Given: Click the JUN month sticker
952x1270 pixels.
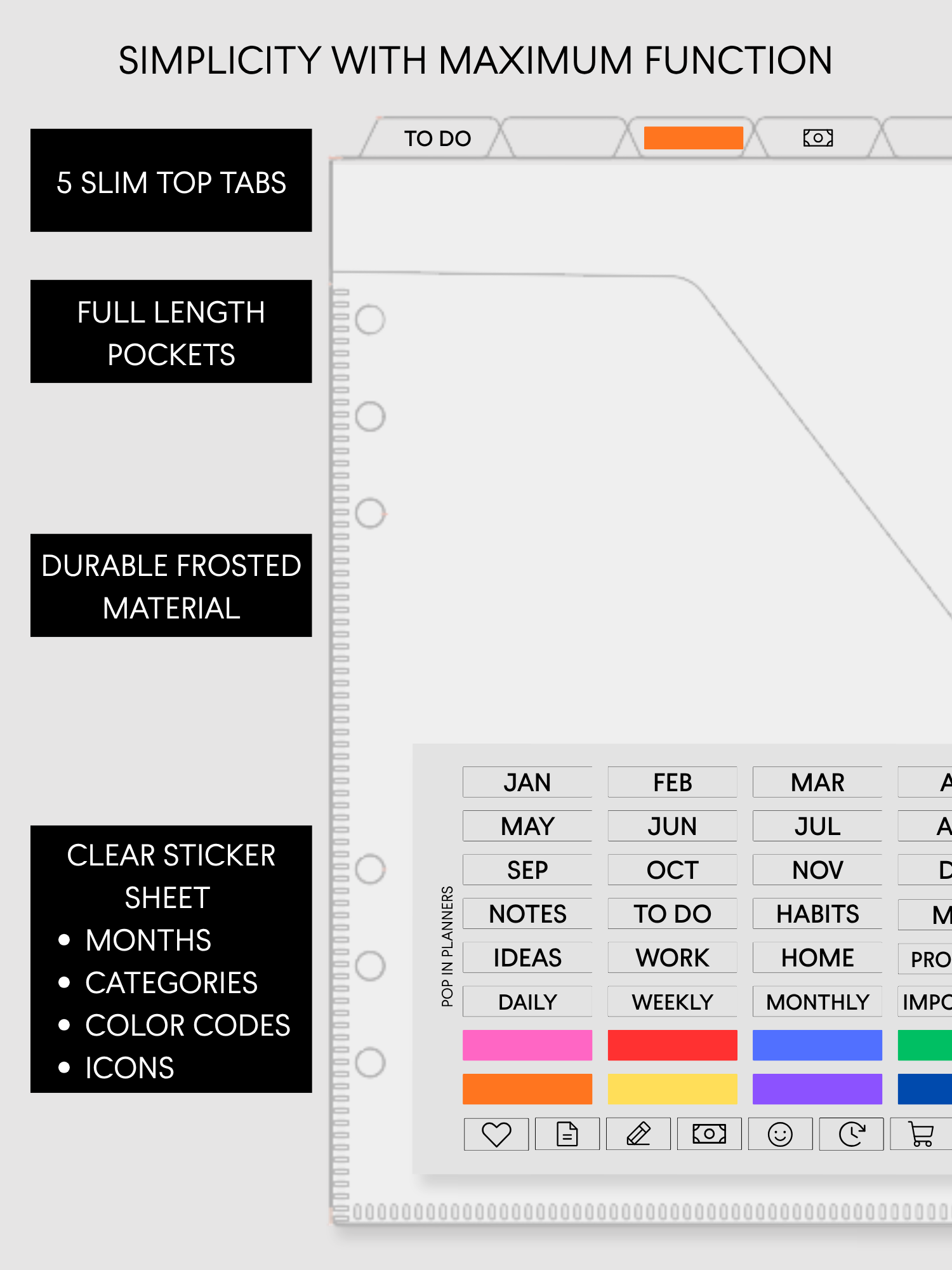Looking at the screenshot, I should (673, 826).
